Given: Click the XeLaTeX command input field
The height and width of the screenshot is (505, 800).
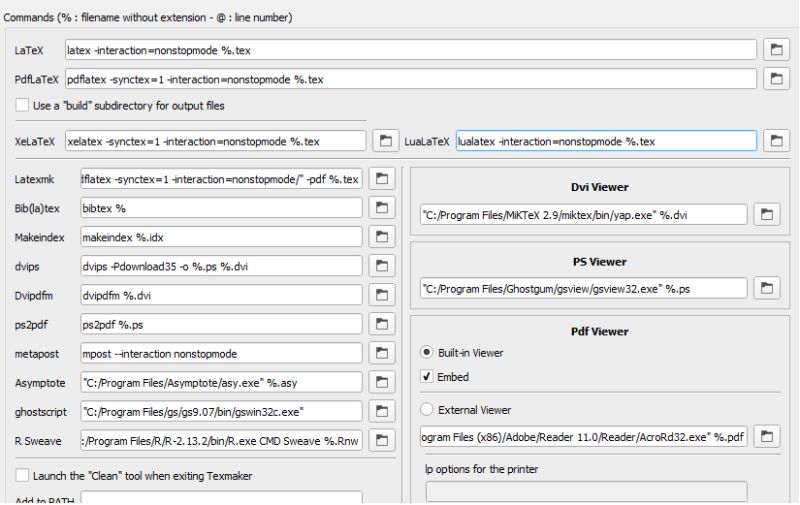Looking at the screenshot, I should coord(215,141).
